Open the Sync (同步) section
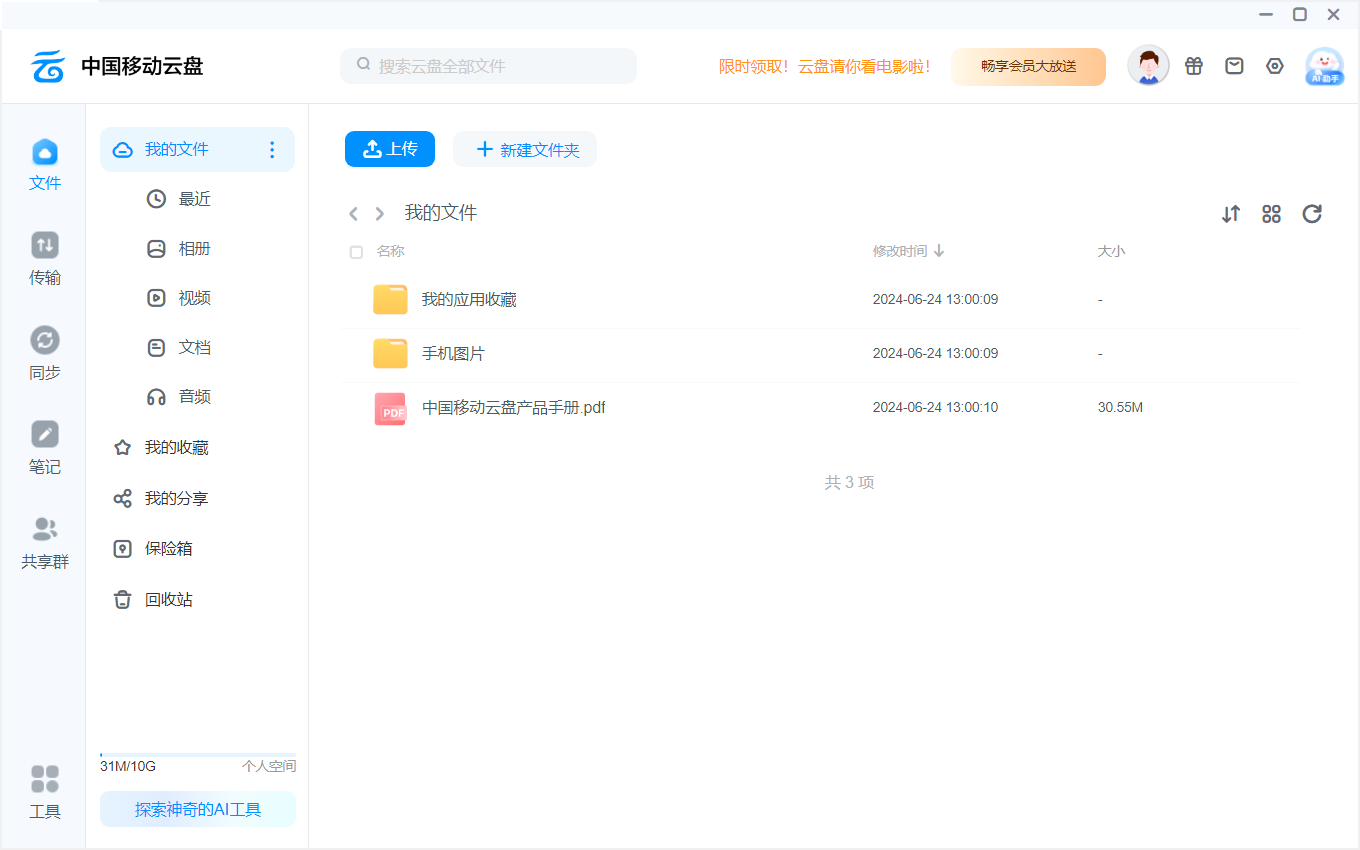 pyautogui.click(x=45, y=354)
